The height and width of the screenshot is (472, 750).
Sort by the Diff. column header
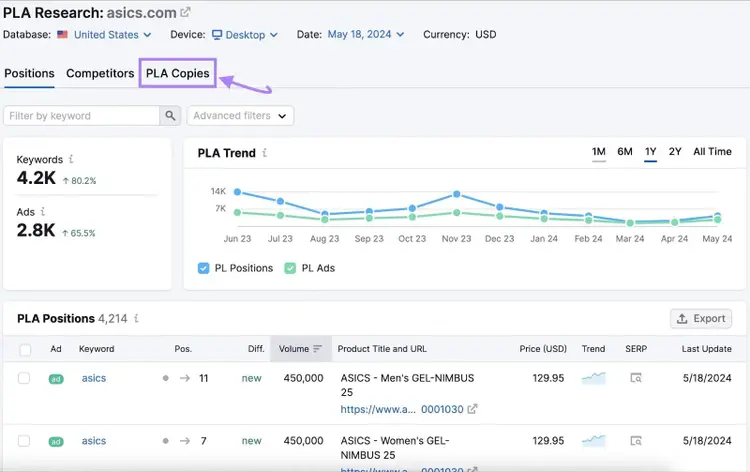[256, 349]
